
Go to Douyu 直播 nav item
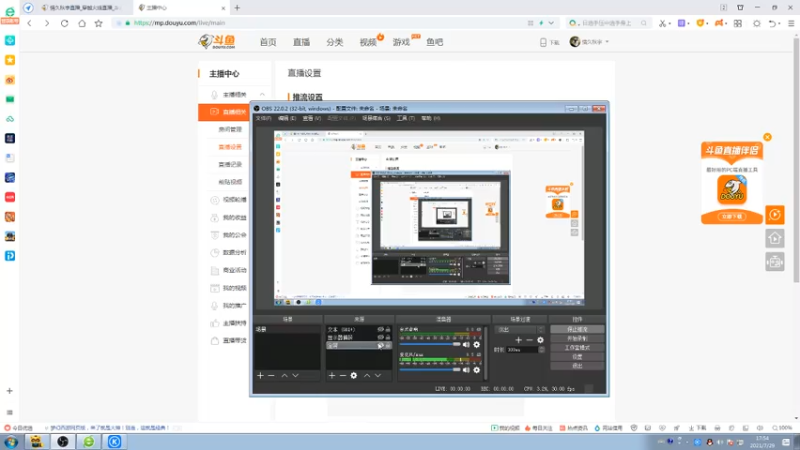coord(301,42)
